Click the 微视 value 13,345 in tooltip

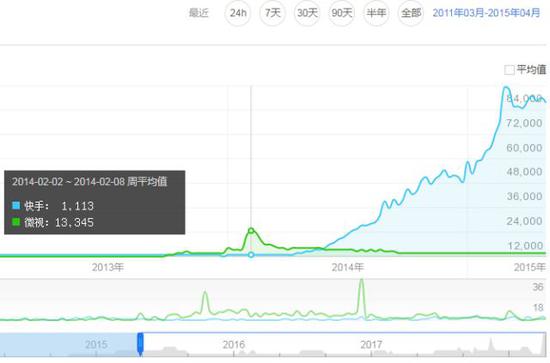[74, 222]
